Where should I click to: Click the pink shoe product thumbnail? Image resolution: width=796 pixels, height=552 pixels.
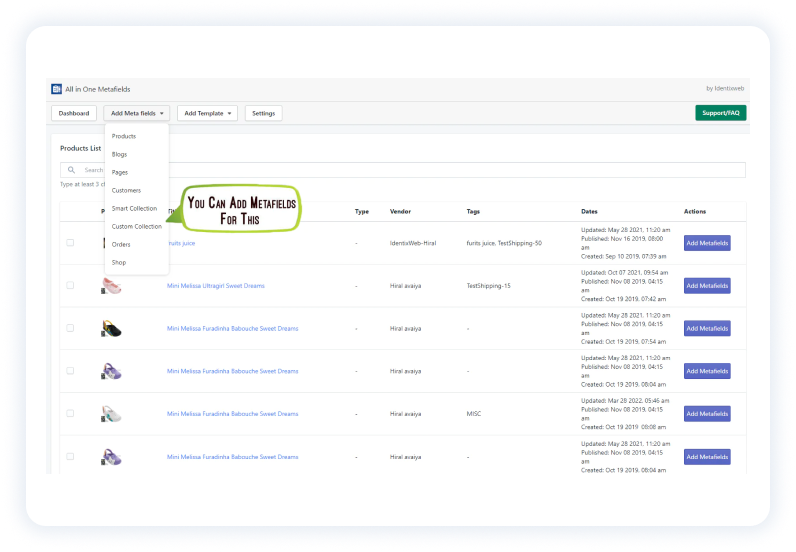(x=111, y=286)
